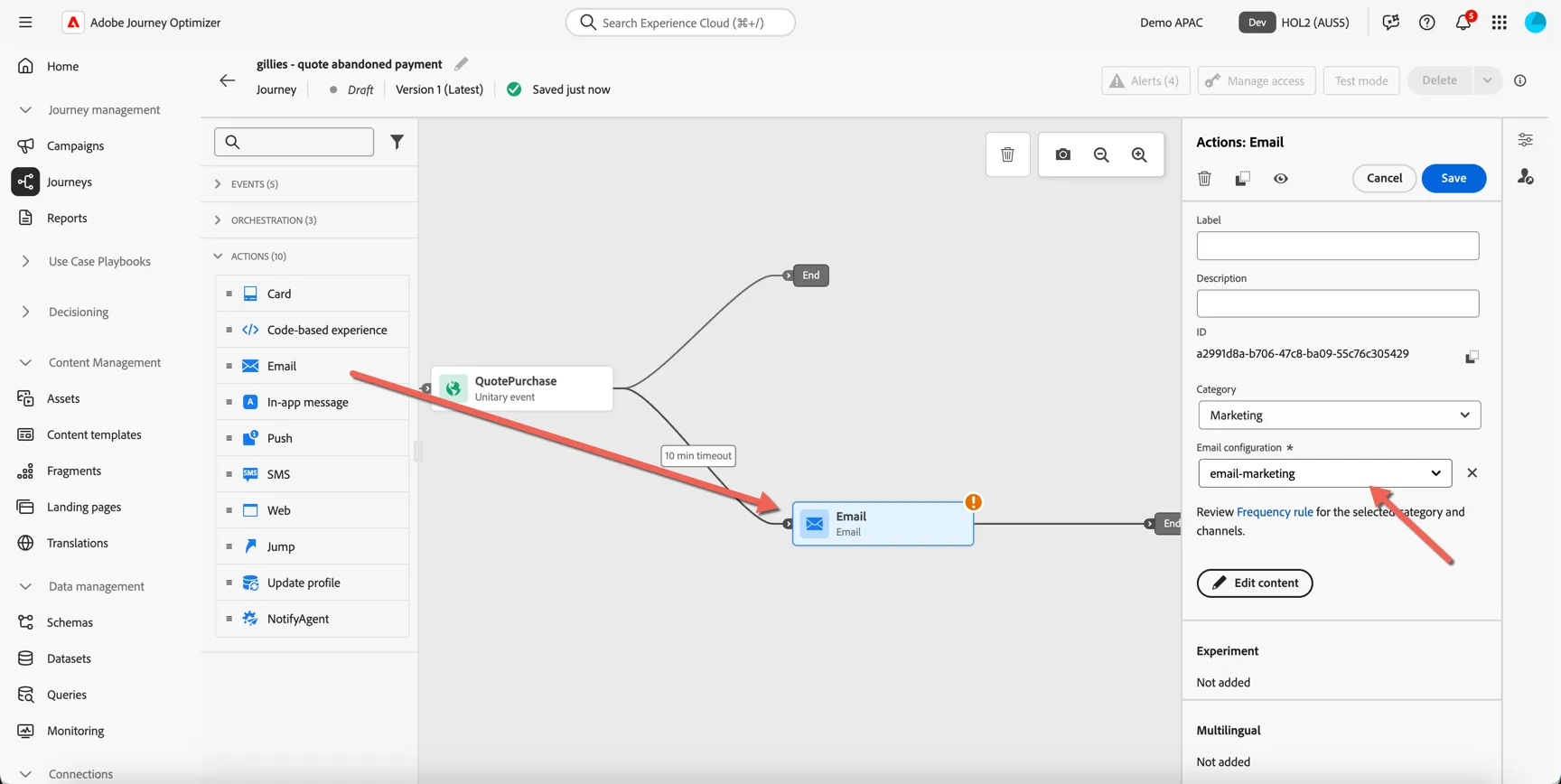The image size is (1561, 784).
Task: Duplicate the Email action with the copy icon
Action: tap(1242, 178)
